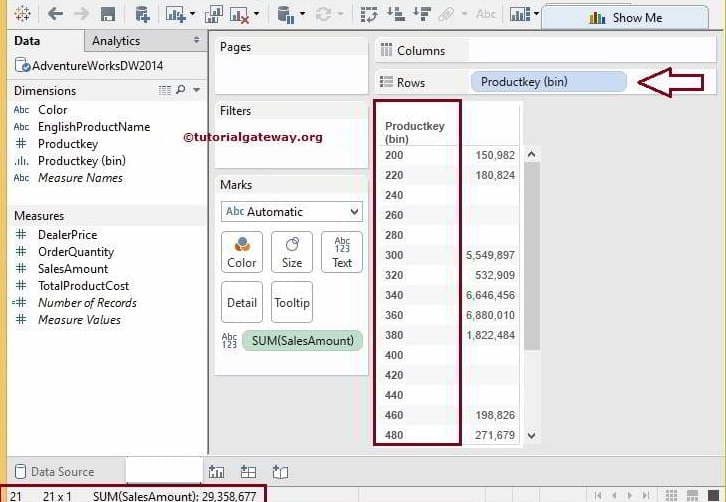The width and height of the screenshot is (726, 502).
Task: Click the Redo forward arrow
Action: click(81, 14)
